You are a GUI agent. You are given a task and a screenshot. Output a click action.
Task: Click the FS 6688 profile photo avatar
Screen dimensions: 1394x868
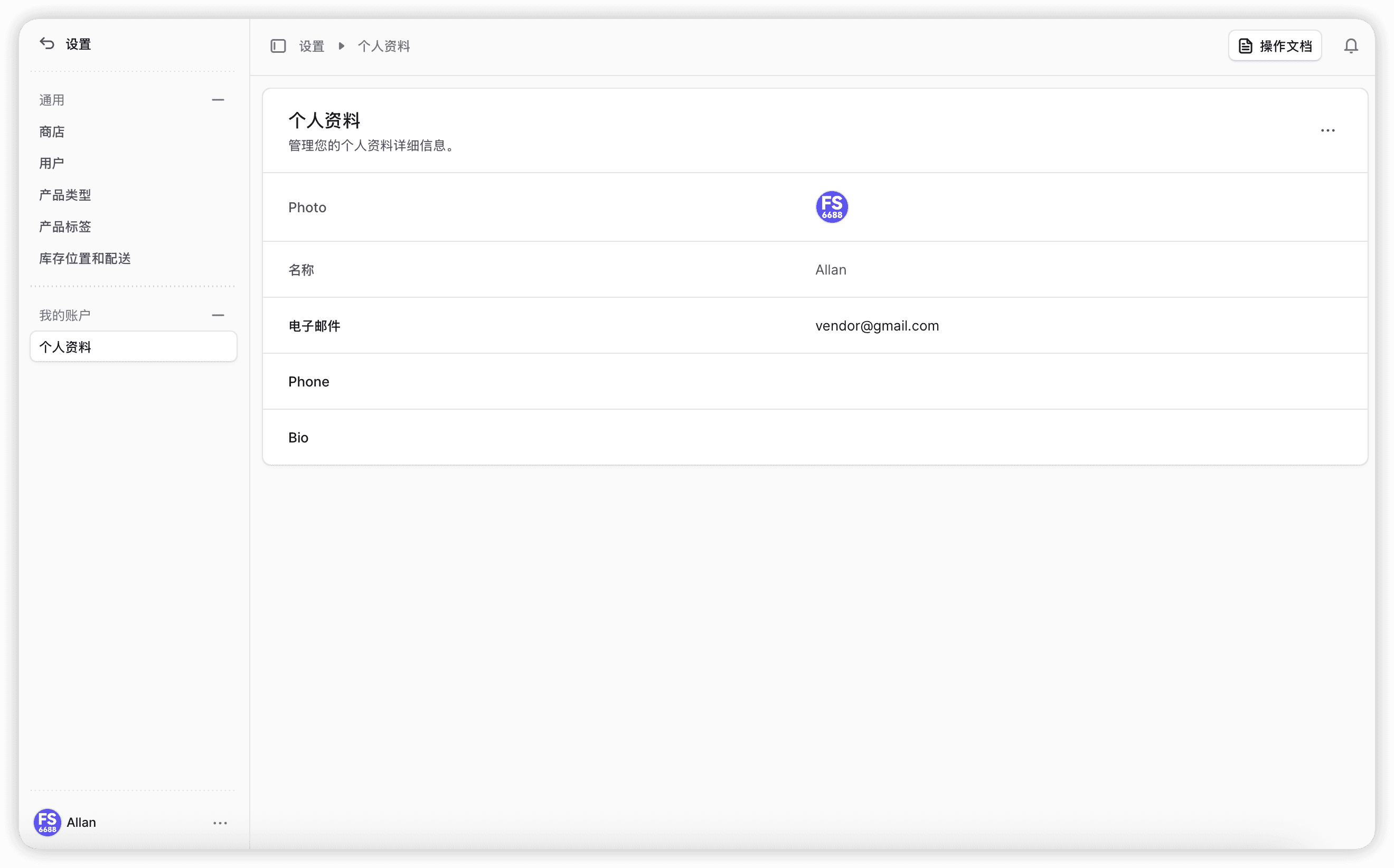[831, 206]
